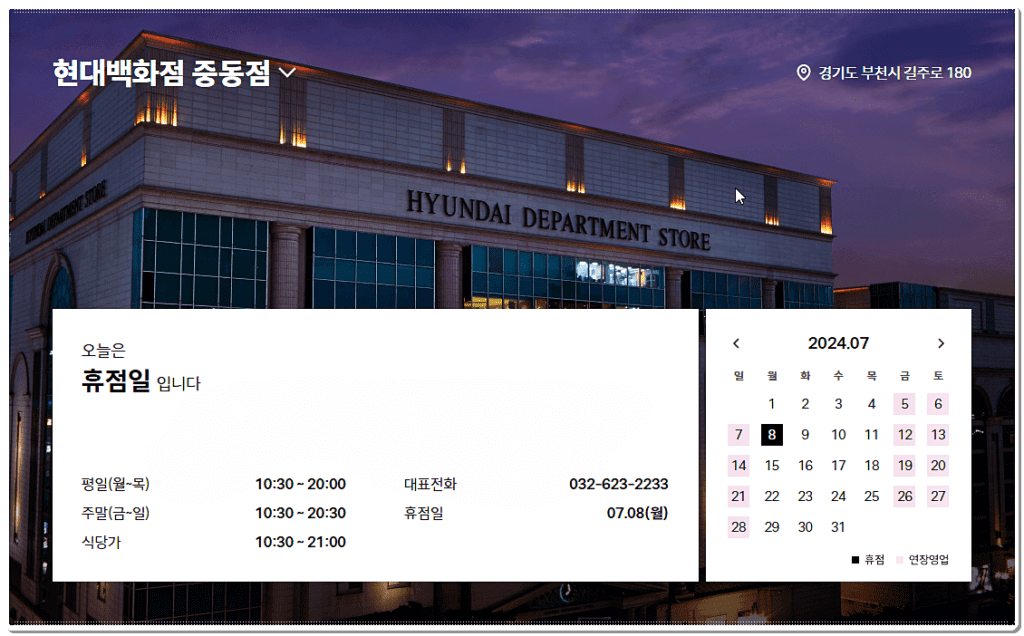The image size is (1024, 636).
Task: Go to the previous month in calendar
Action: [736, 343]
